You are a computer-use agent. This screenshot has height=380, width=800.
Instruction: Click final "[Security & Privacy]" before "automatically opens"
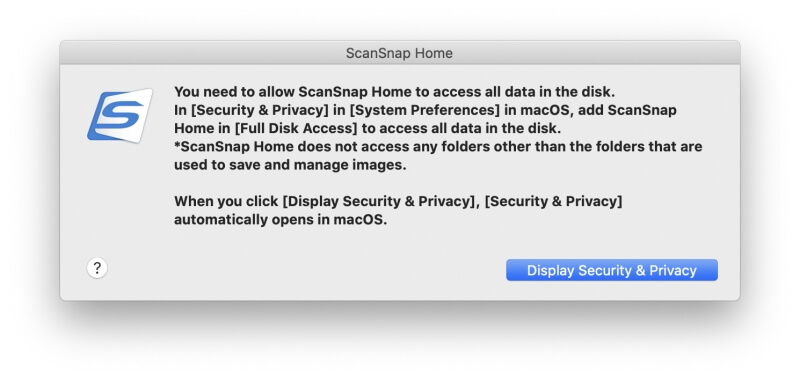554,201
